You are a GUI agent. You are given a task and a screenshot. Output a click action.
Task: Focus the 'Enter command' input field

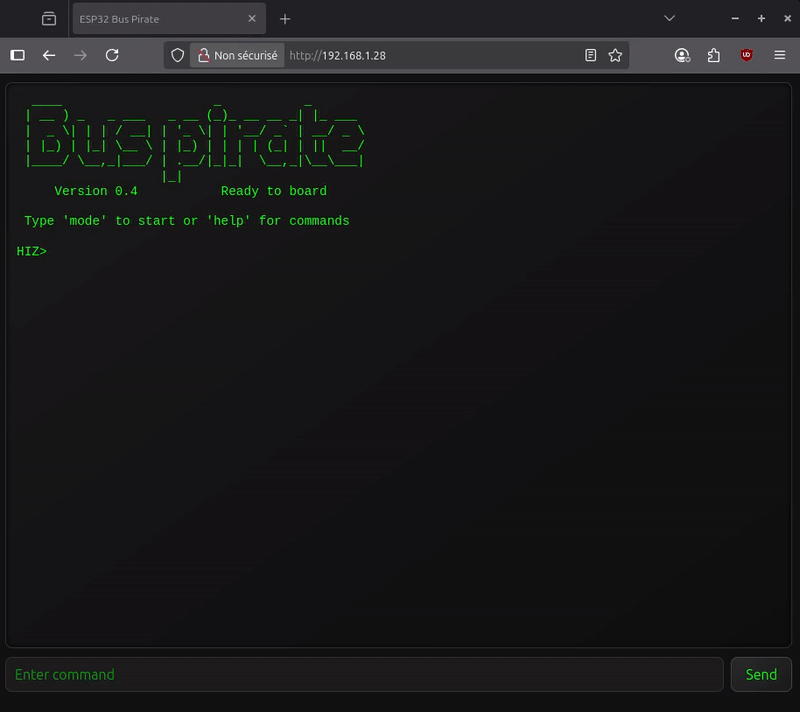tap(364, 675)
